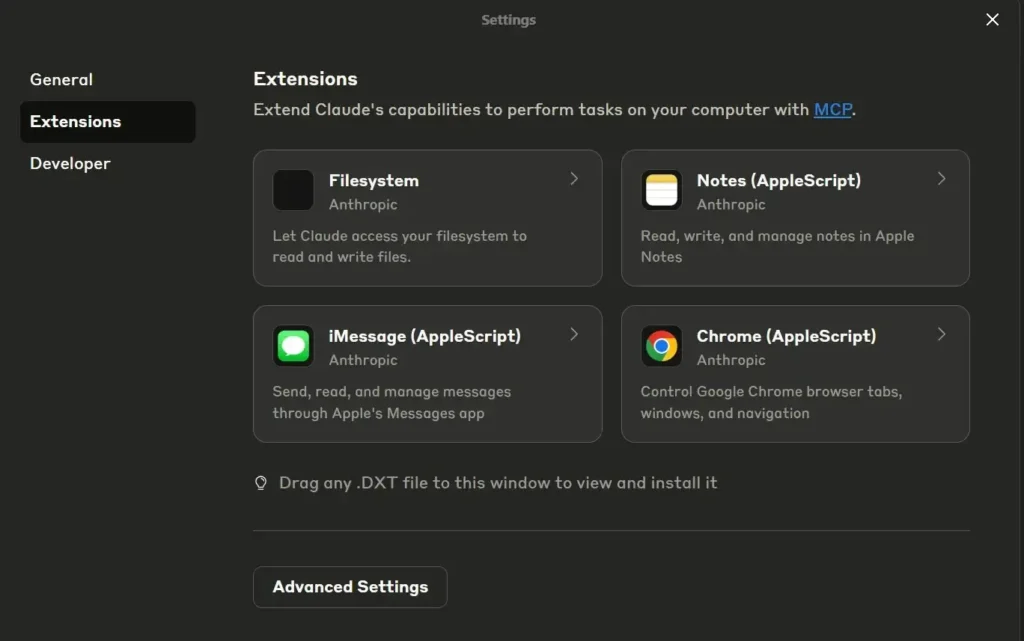This screenshot has width=1024, height=641.
Task: Click the Messages app description text
Action: point(392,402)
